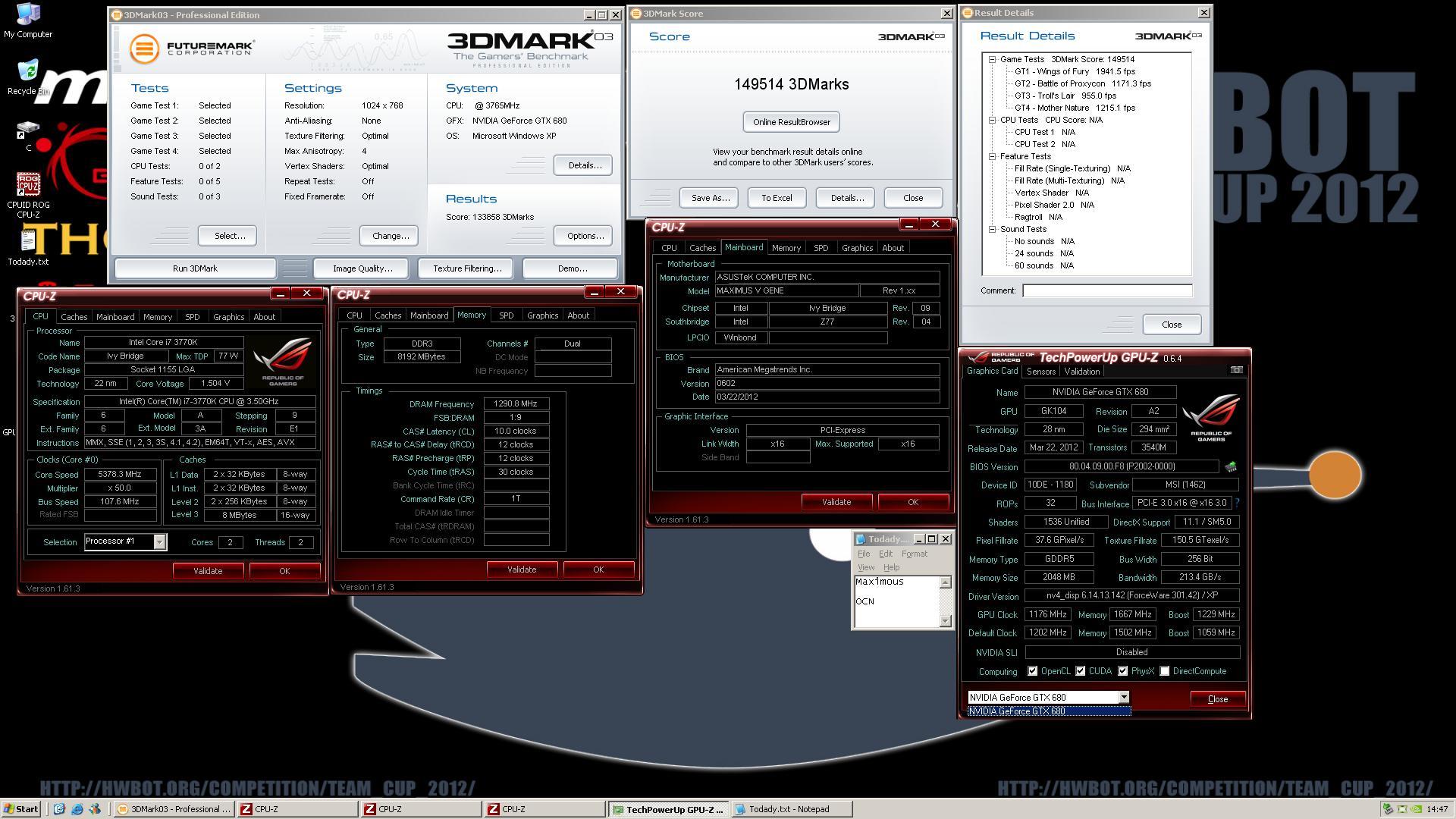This screenshot has height=819, width=1456.
Task: Open the Processor #1 selection dropdown
Action: 159,541
